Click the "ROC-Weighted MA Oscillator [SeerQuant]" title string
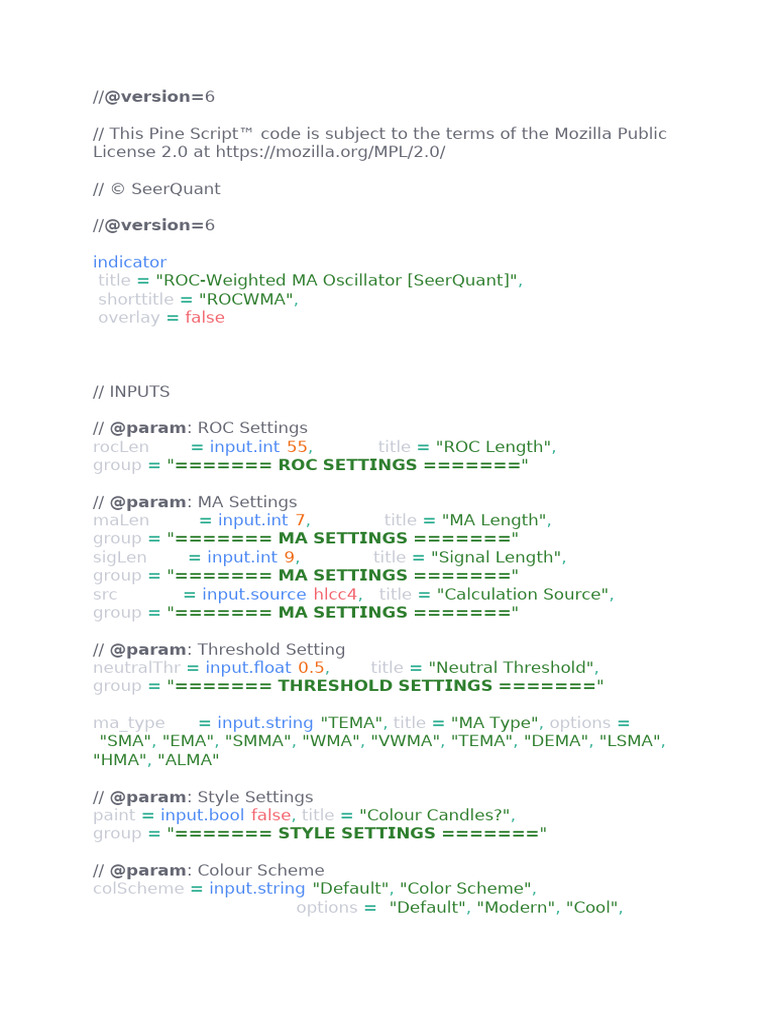Screen dimensions: 768x1024 tap(339, 281)
